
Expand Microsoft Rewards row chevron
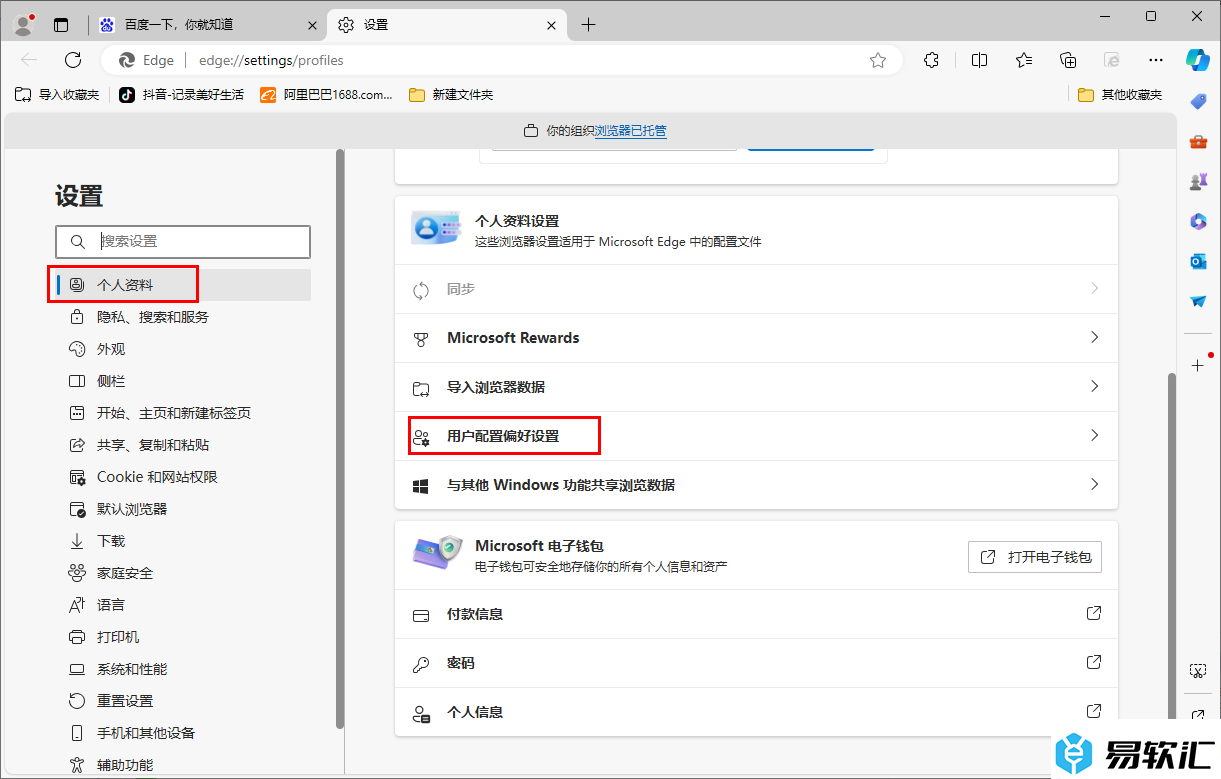click(x=1094, y=337)
